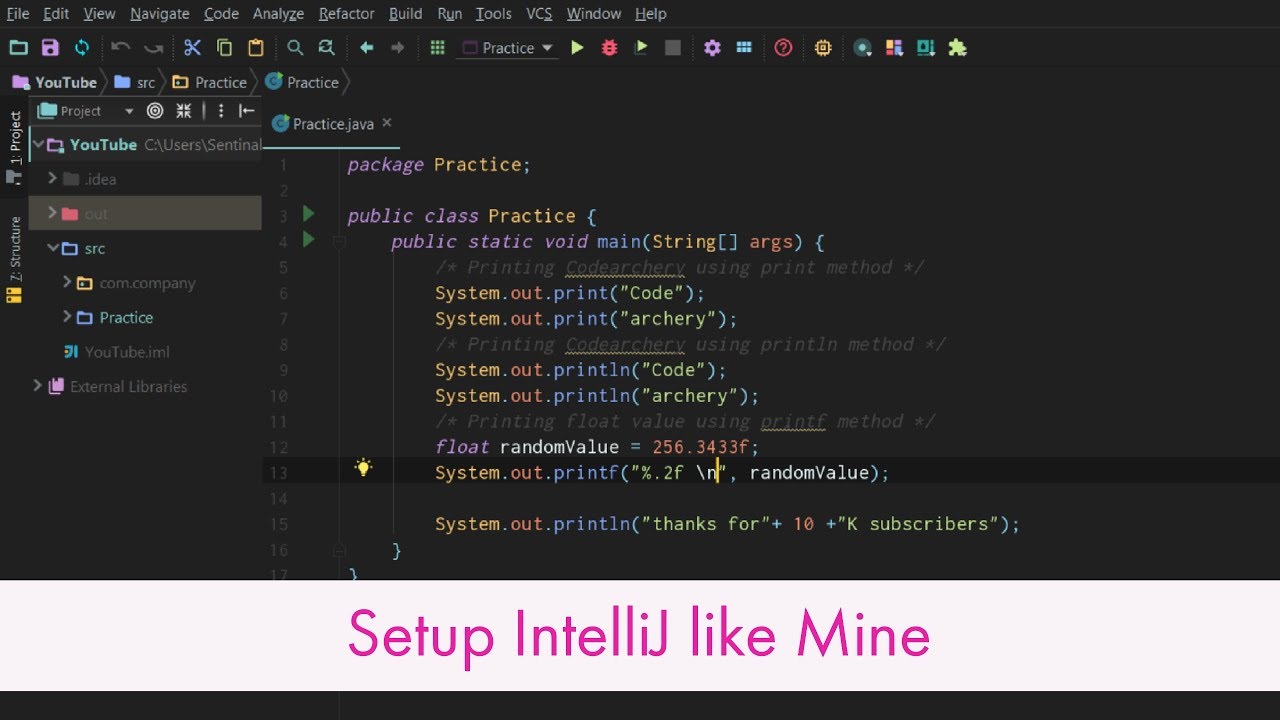The image size is (1280, 720).
Task: Expand the Practice package in tree
Action: pyautogui.click(x=67, y=317)
